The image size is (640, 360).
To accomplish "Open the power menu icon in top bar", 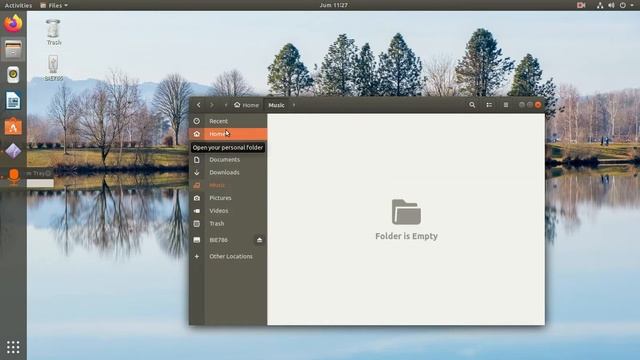I will (x=623, y=5).
